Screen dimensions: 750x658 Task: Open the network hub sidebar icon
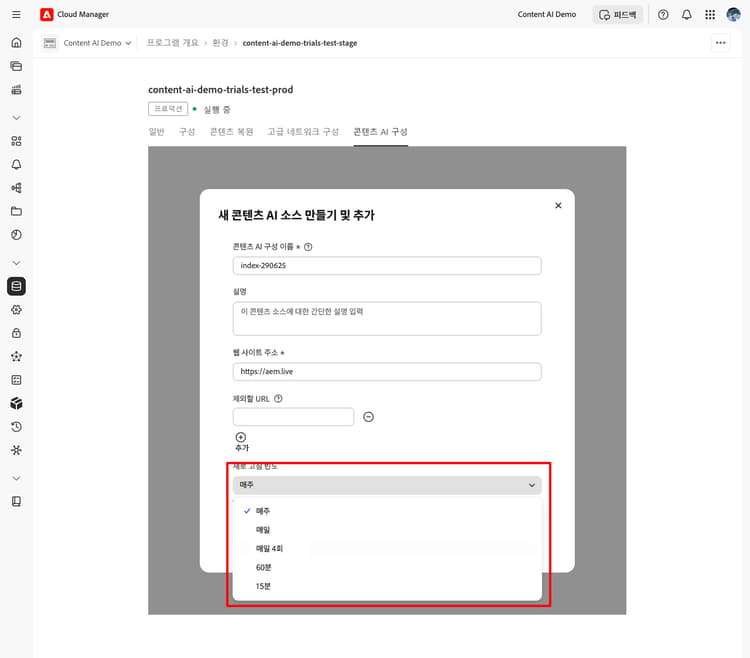[x=16, y=450]
